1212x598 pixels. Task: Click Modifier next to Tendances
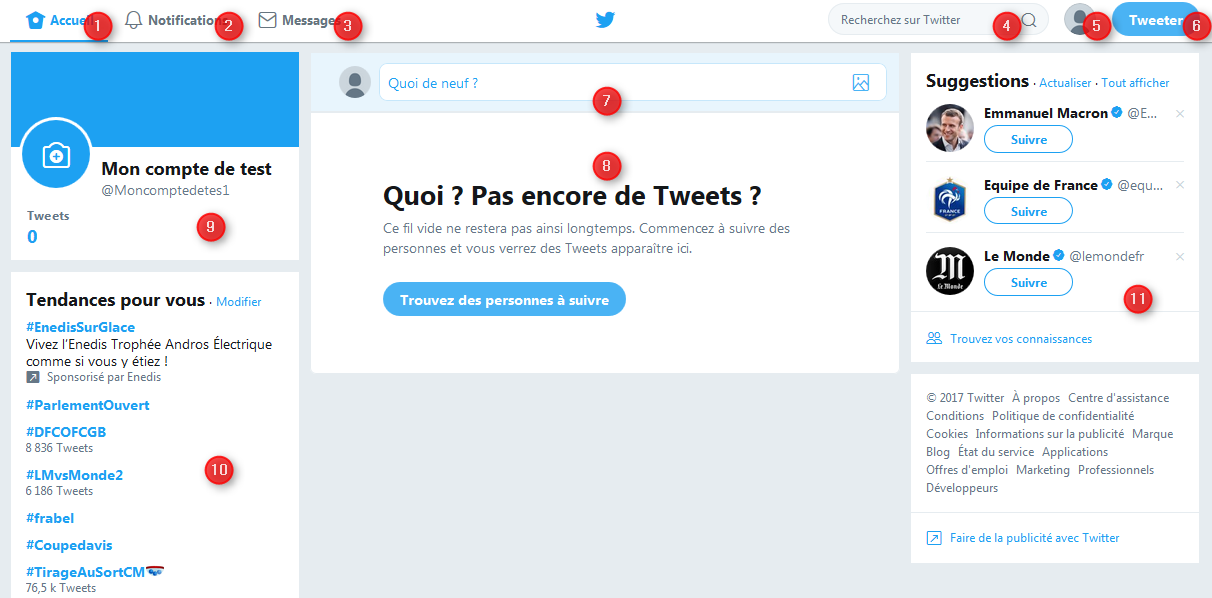pos(239,301)
